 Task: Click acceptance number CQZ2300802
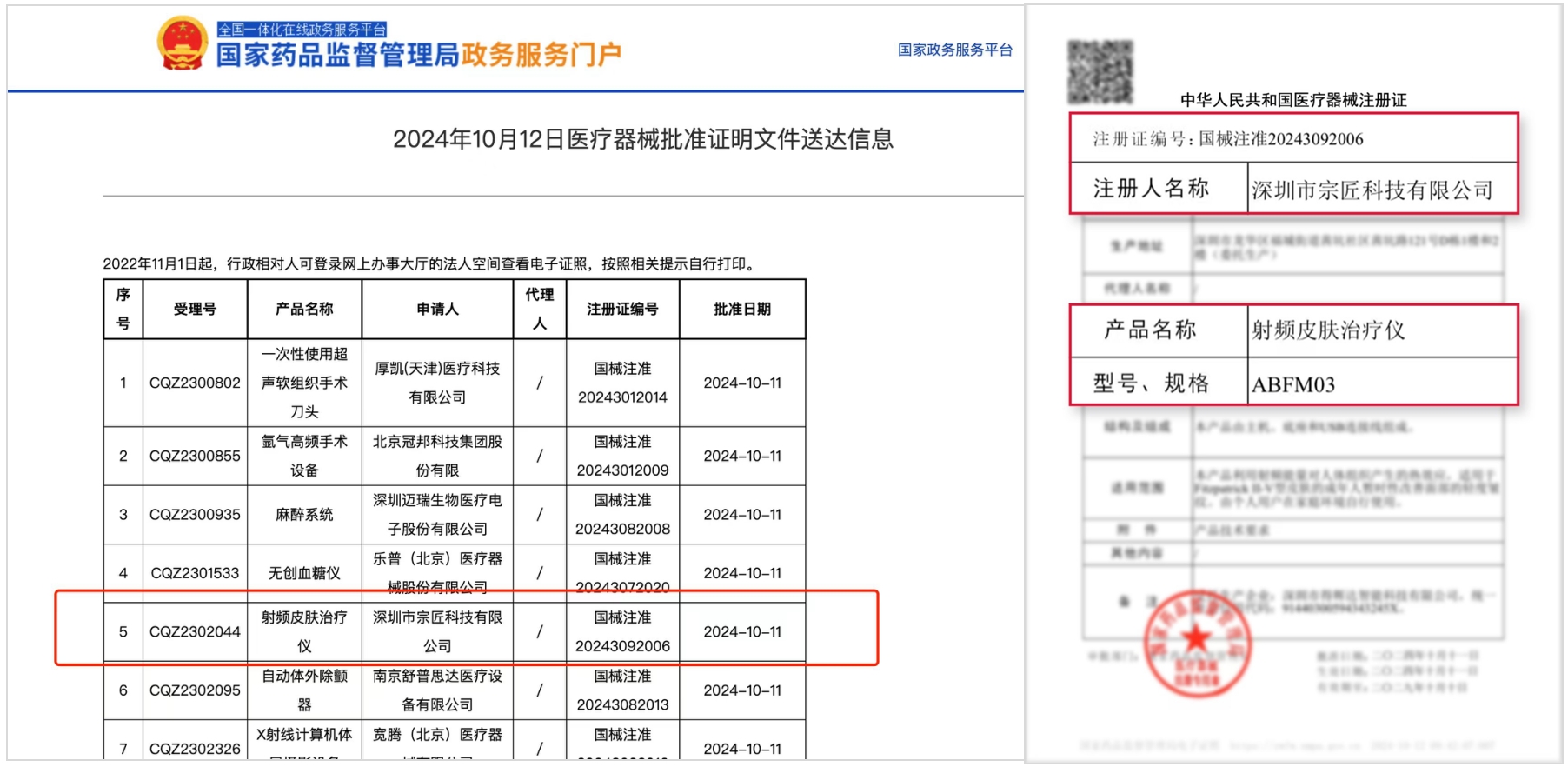(x=195, y=383)
